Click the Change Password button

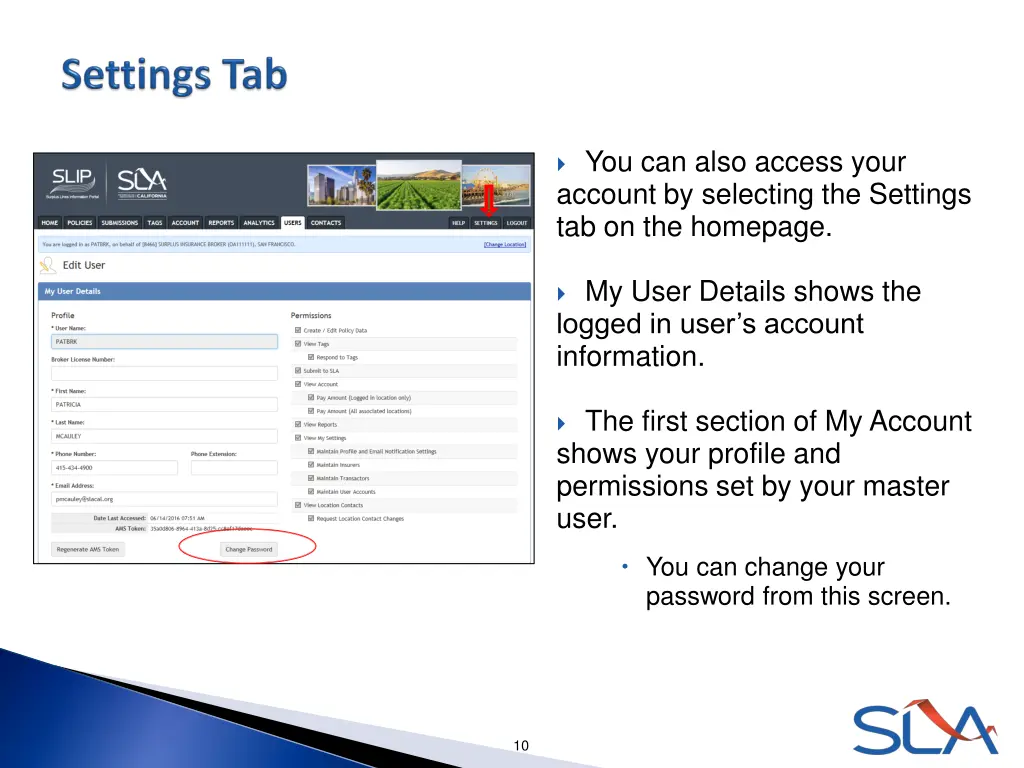(x=249, y=549)
